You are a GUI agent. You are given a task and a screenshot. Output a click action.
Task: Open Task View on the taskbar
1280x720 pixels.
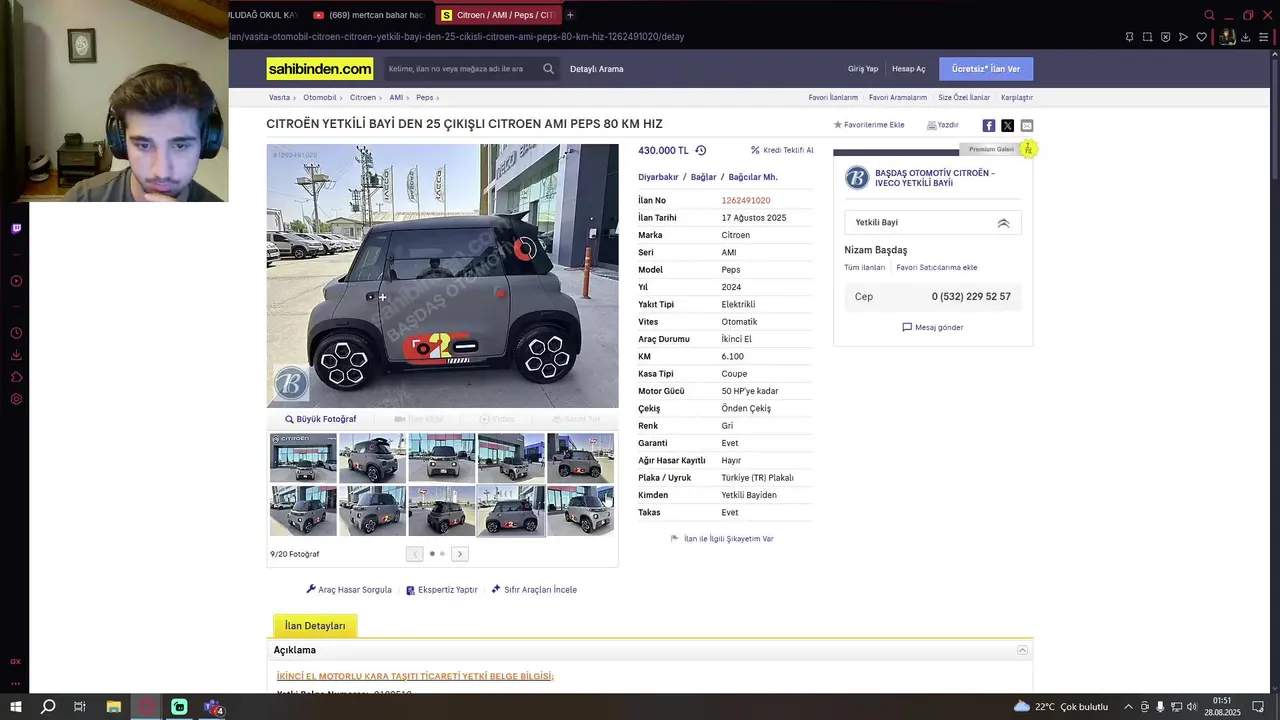point(80,707)
